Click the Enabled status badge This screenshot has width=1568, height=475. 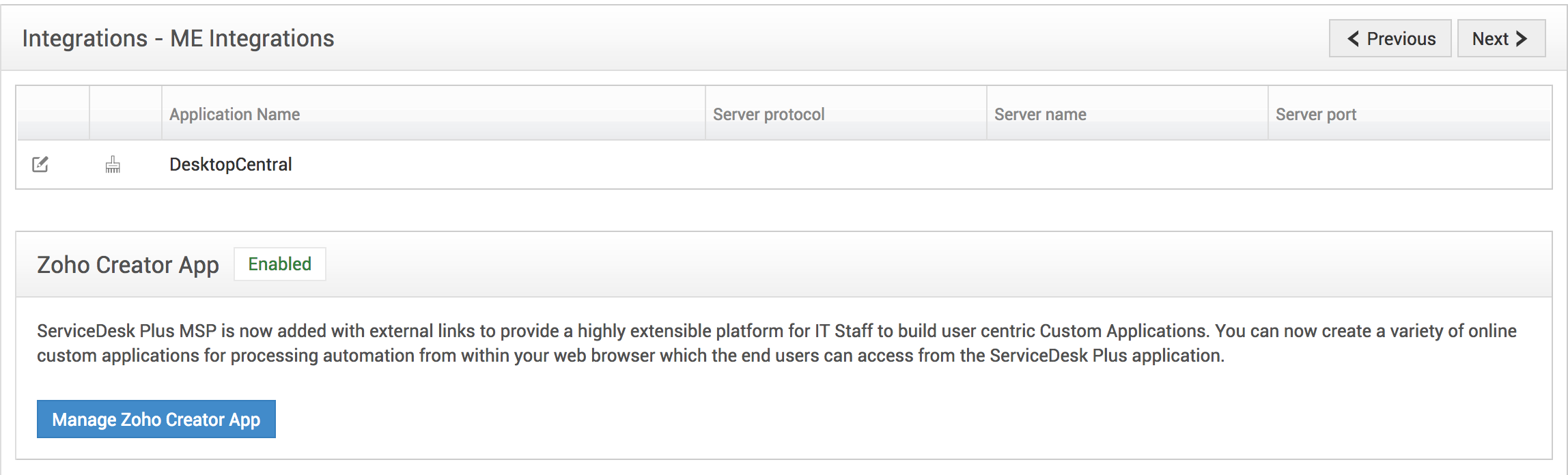tap(279, 264)
